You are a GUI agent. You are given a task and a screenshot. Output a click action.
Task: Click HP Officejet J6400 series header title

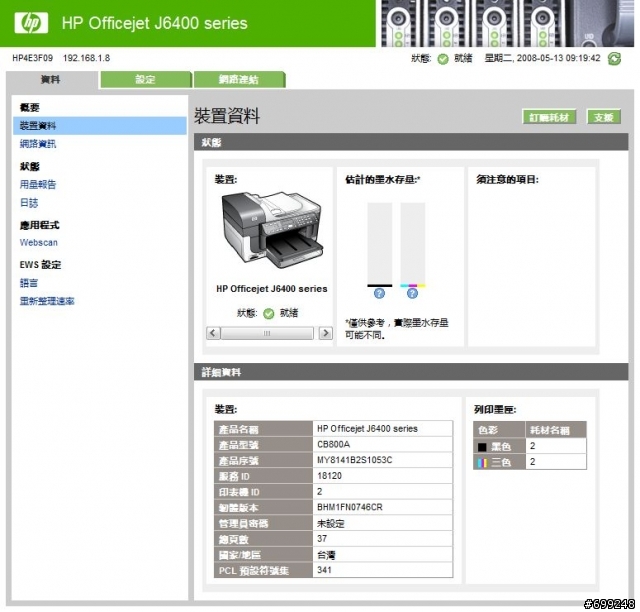pos(155,23)
